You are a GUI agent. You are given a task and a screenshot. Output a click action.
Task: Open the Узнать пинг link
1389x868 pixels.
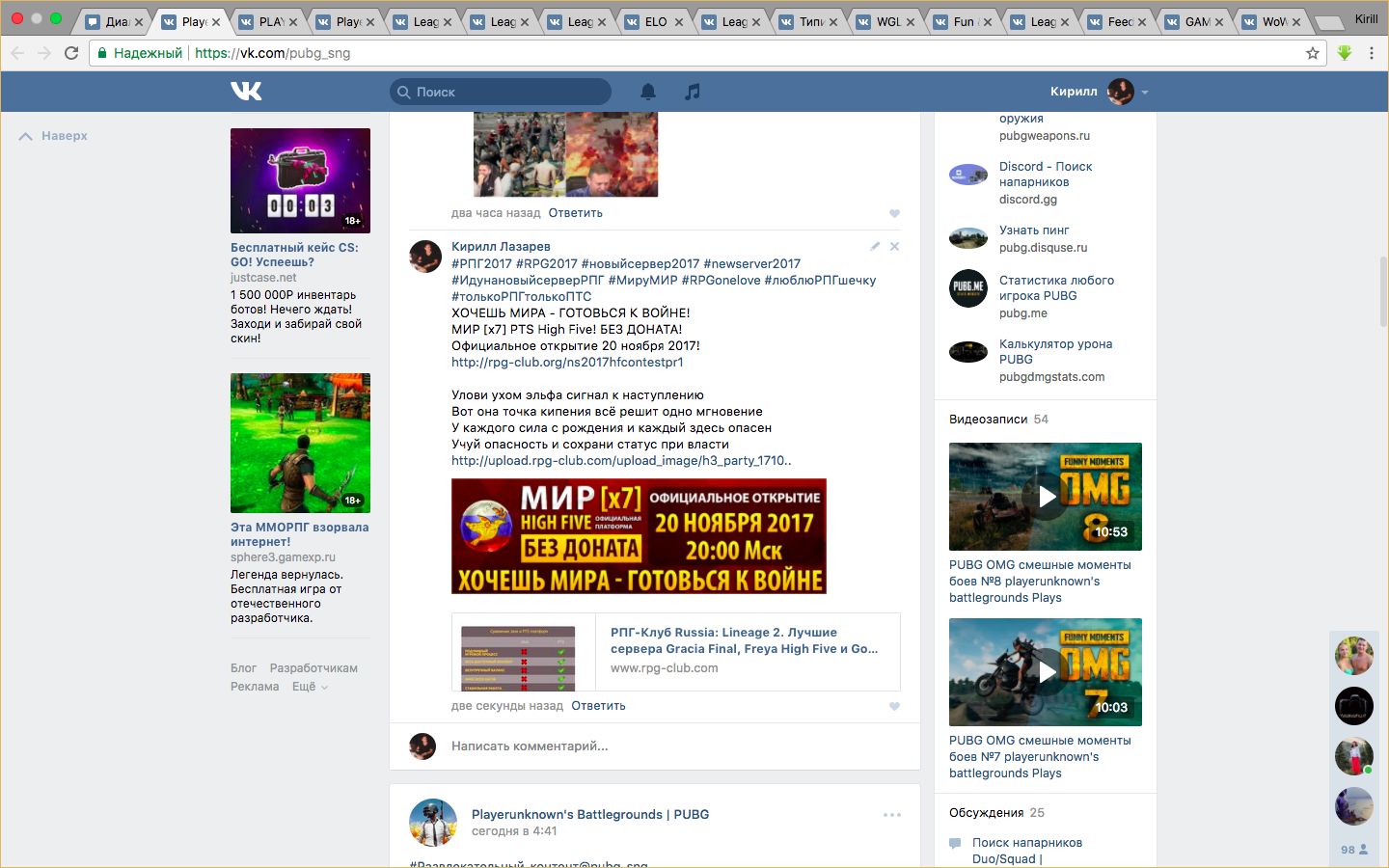tap(1034, 230)
